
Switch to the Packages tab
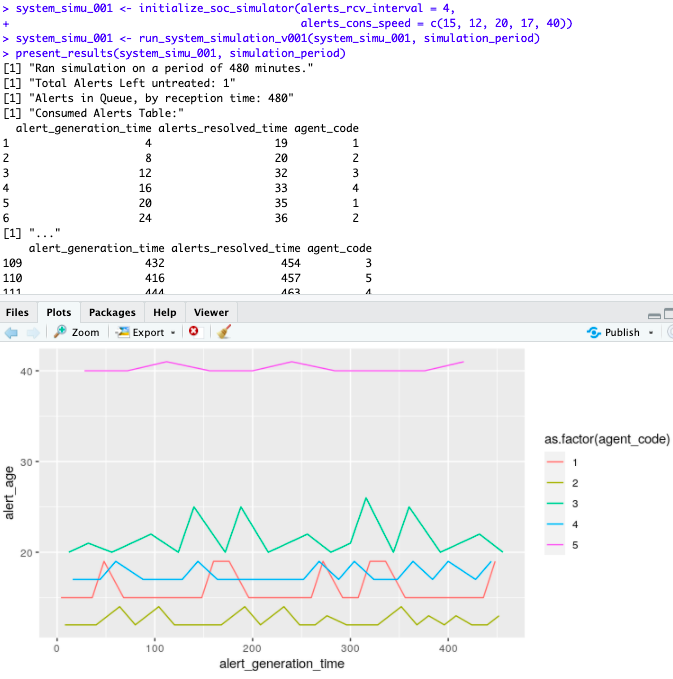pos(112,312)
